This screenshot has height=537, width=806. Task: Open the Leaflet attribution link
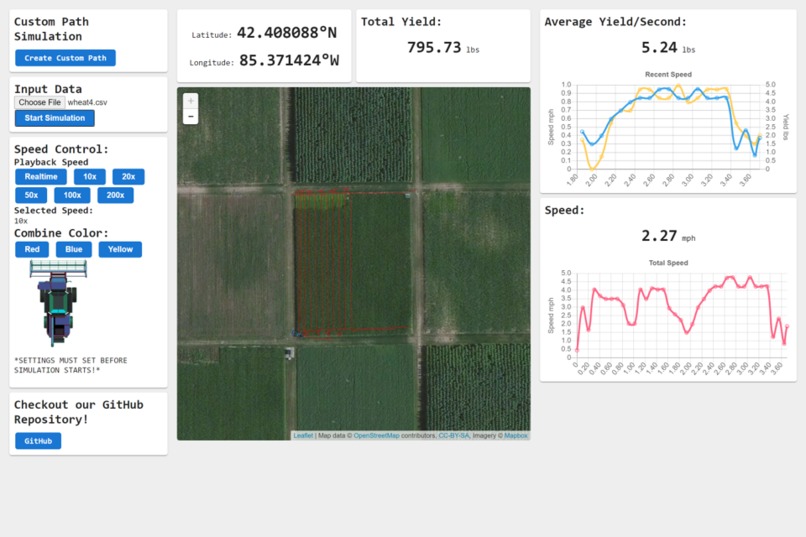coord(303,435)
